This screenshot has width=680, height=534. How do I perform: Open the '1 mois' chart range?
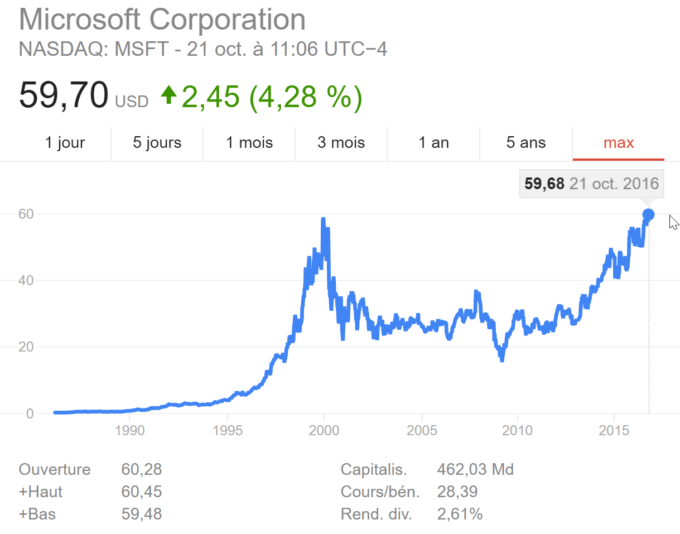pyautogui.click(x=249, y=143)
